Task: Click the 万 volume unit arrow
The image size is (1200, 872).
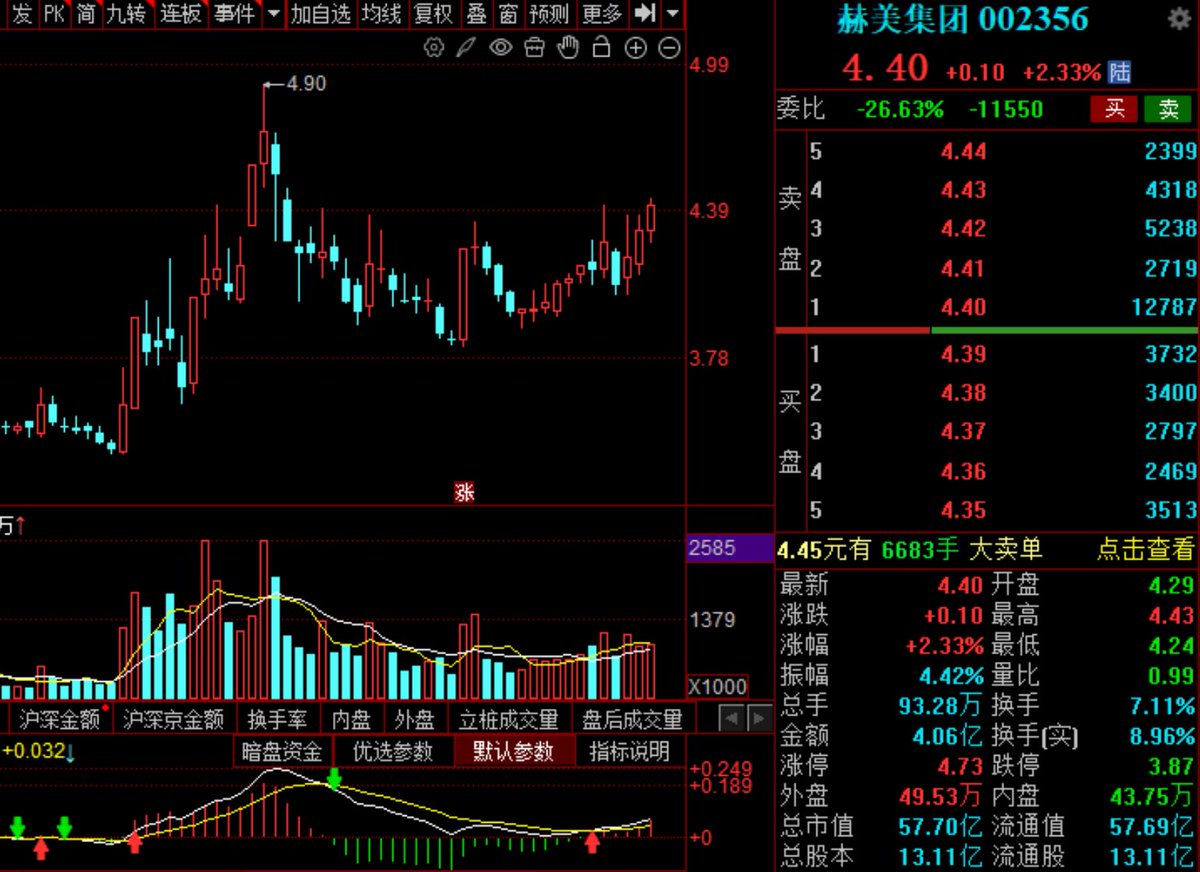Action: click(x=13, y=524)
